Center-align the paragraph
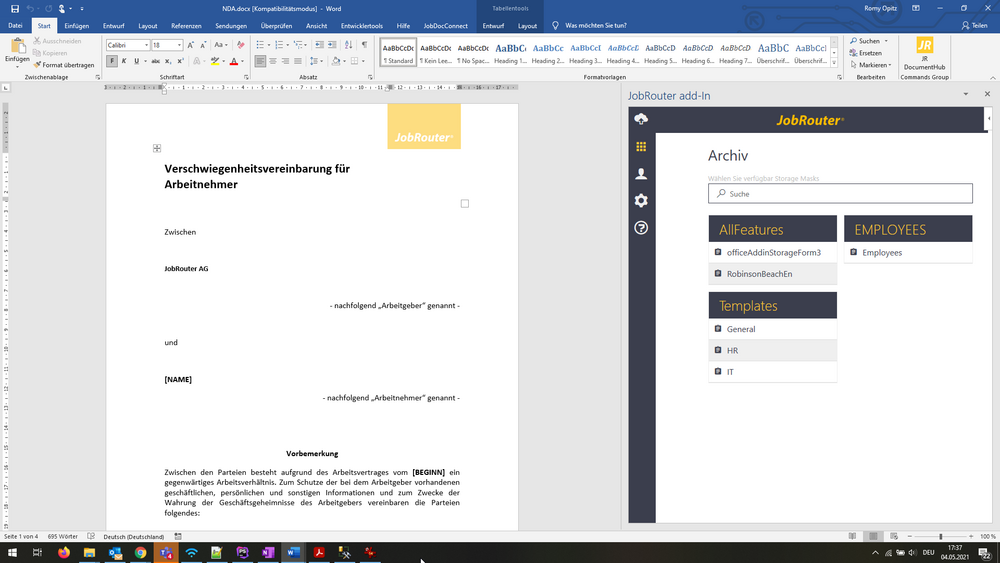This screenshot has width=1000, height=563. 272,61
